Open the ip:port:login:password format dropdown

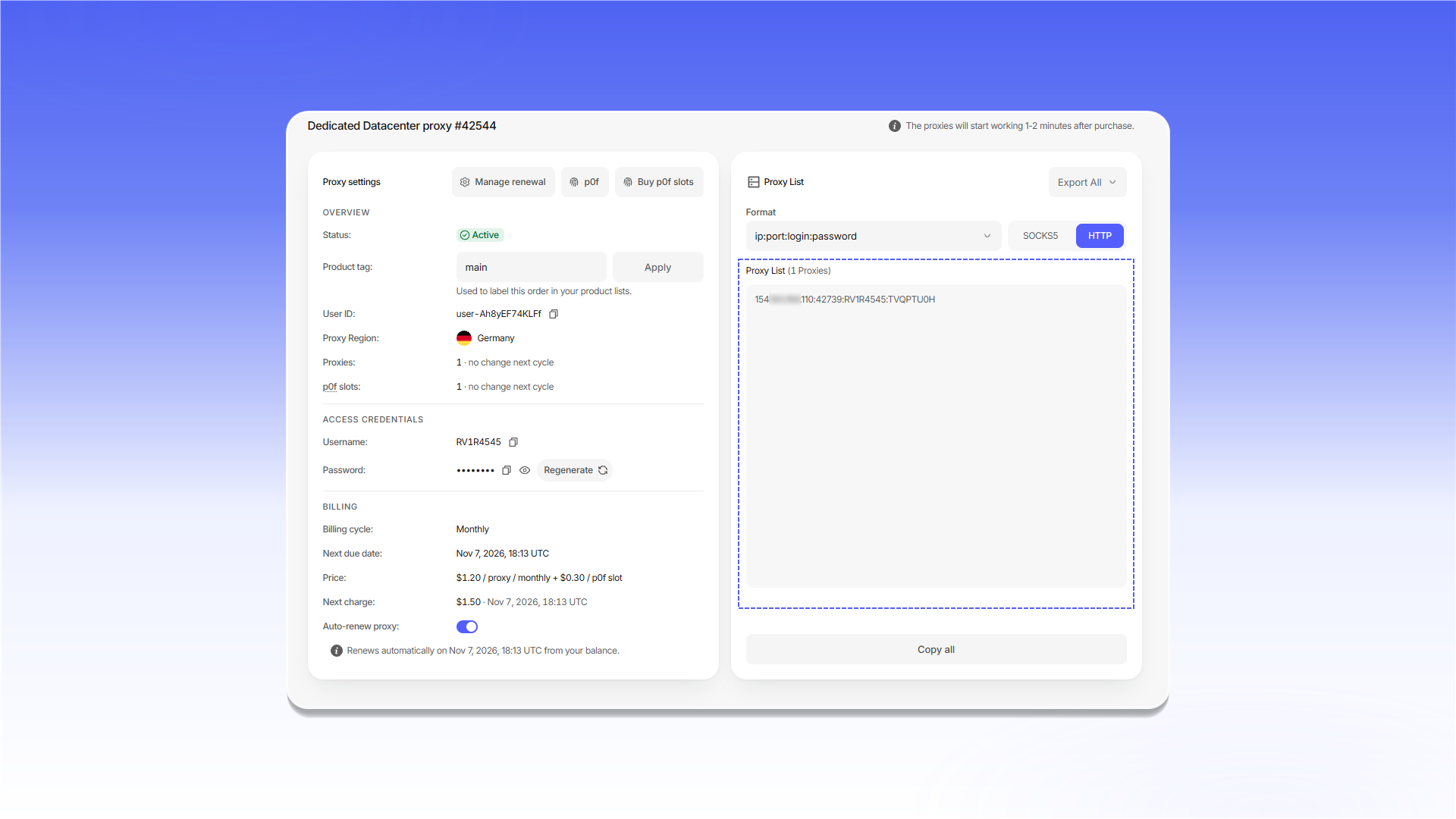[x=874, y=236]
